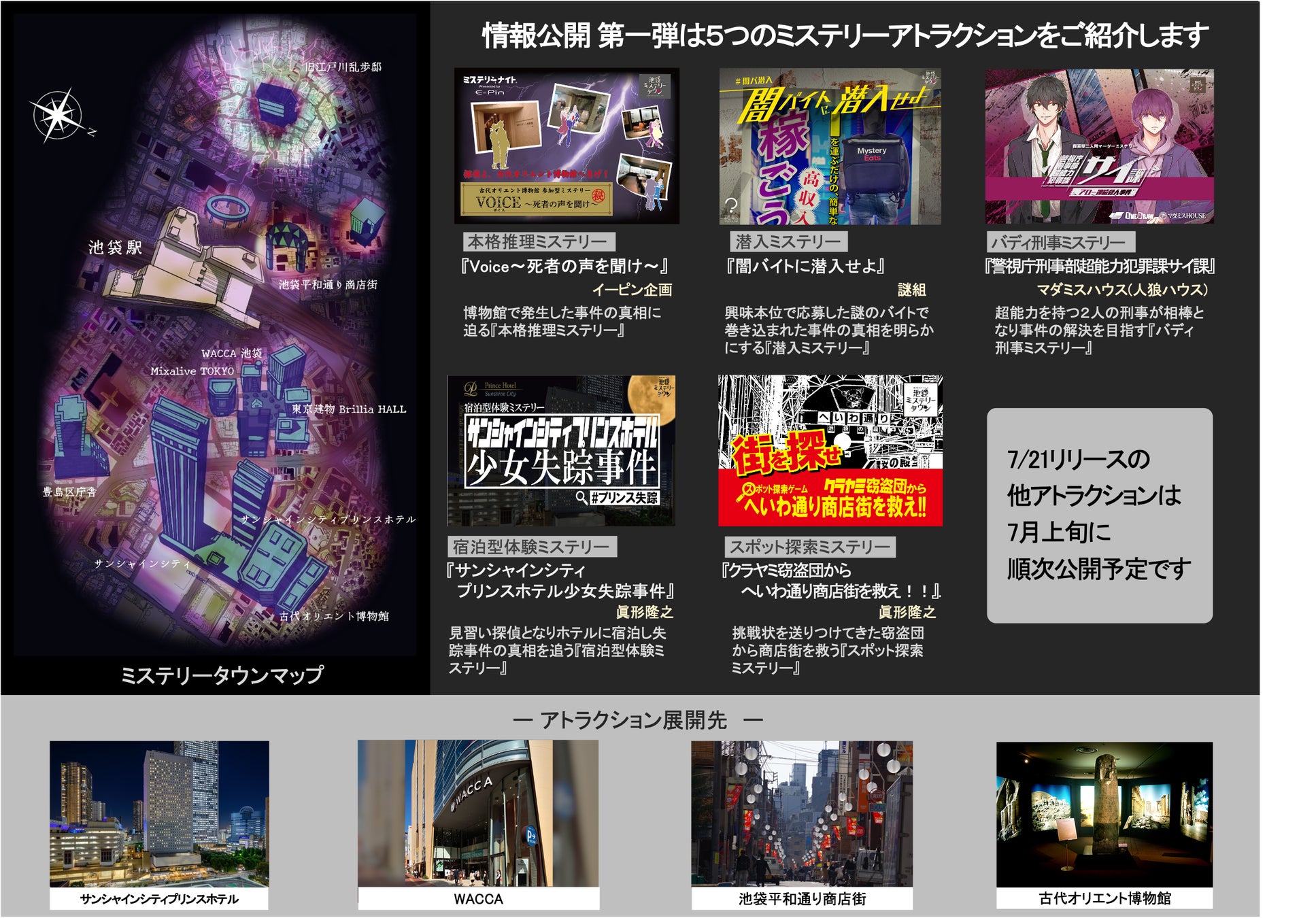Select the サイ課 buddy detective banner
This screenshot has height=918, width=1316.
pyautogui.click(x=1099, y=146)
